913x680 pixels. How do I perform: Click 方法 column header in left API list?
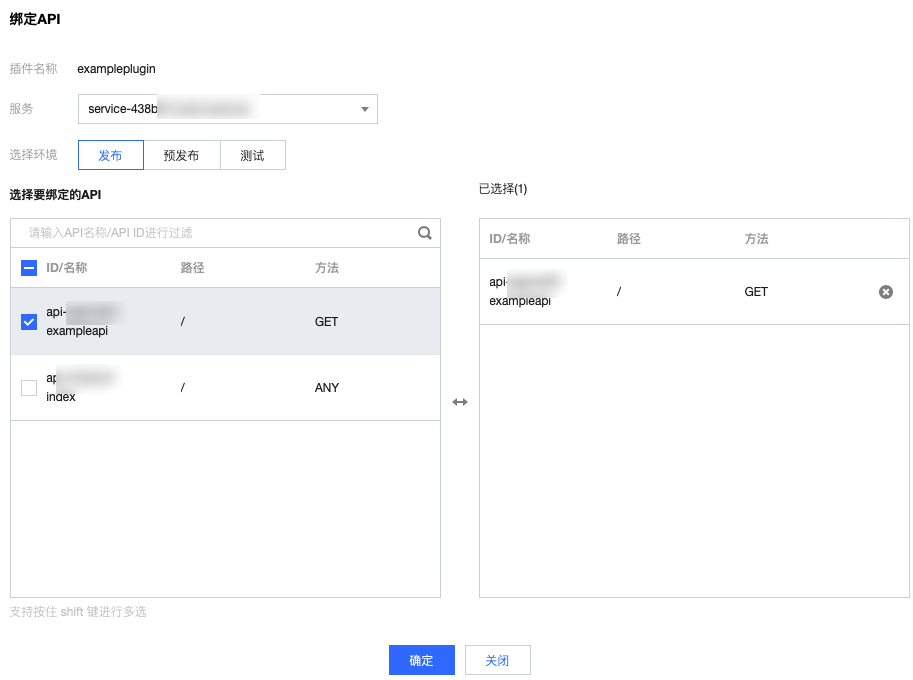click(327, 268)
